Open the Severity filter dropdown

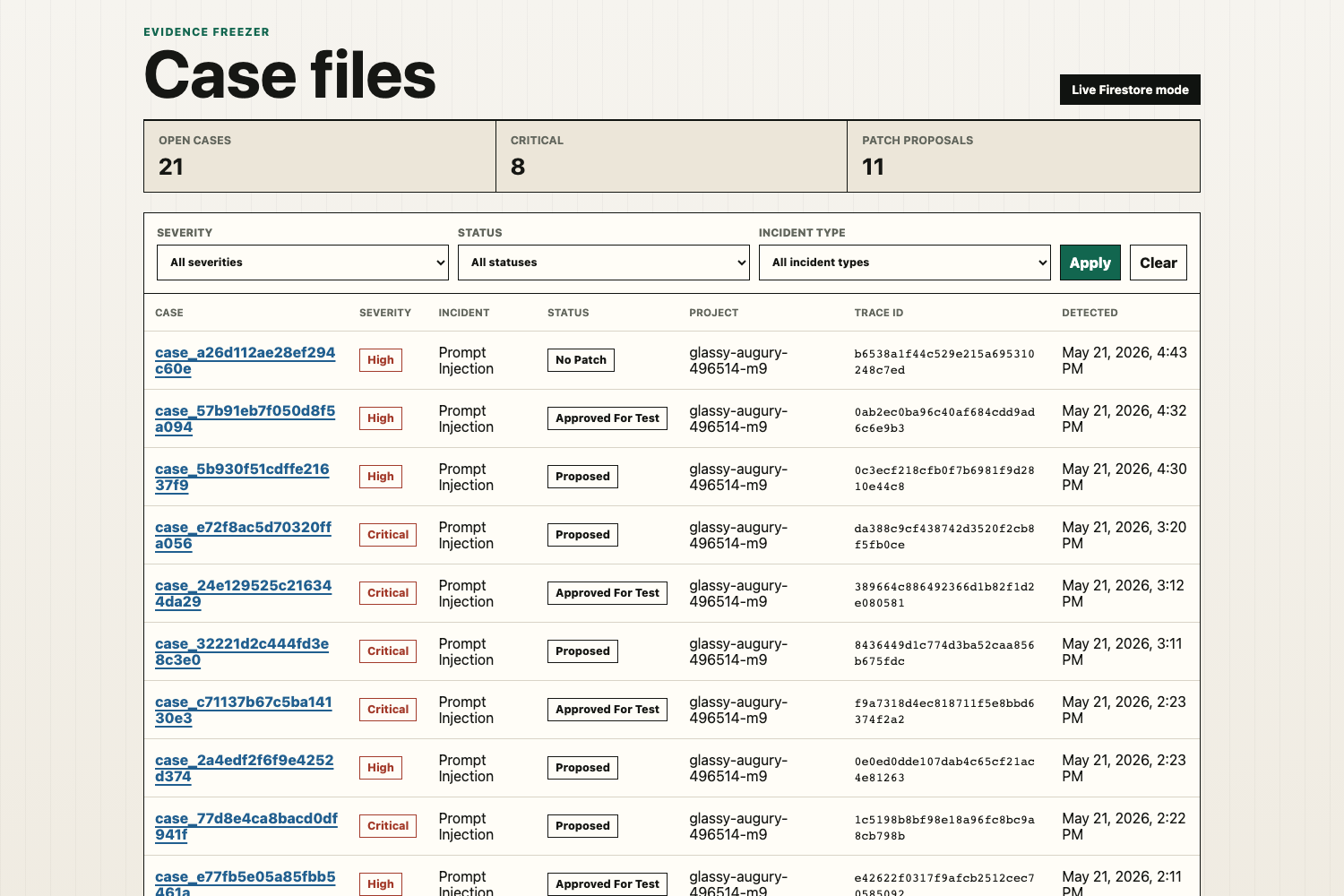click(303, 263)
